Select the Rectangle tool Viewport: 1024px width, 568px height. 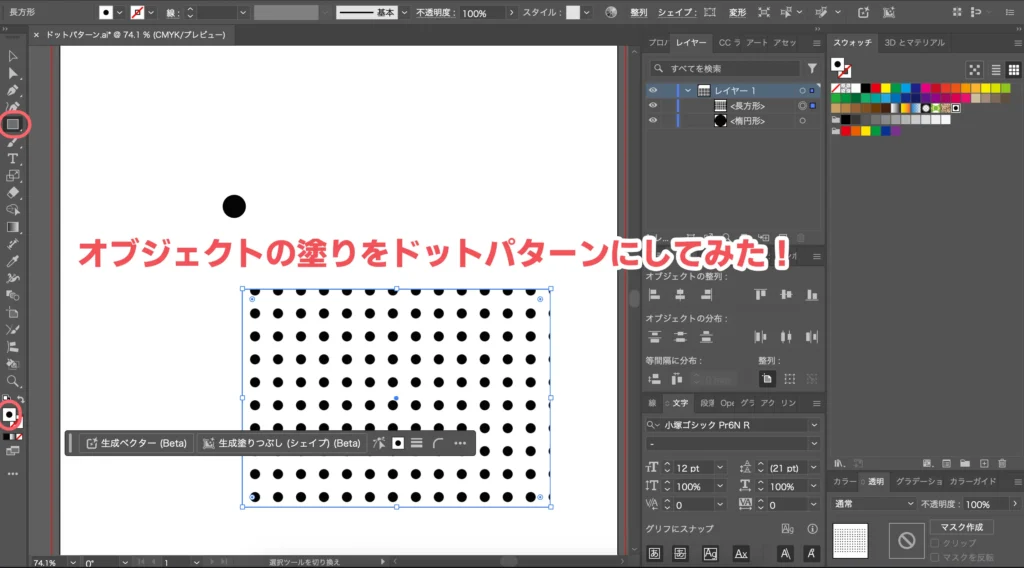(12, 124)
